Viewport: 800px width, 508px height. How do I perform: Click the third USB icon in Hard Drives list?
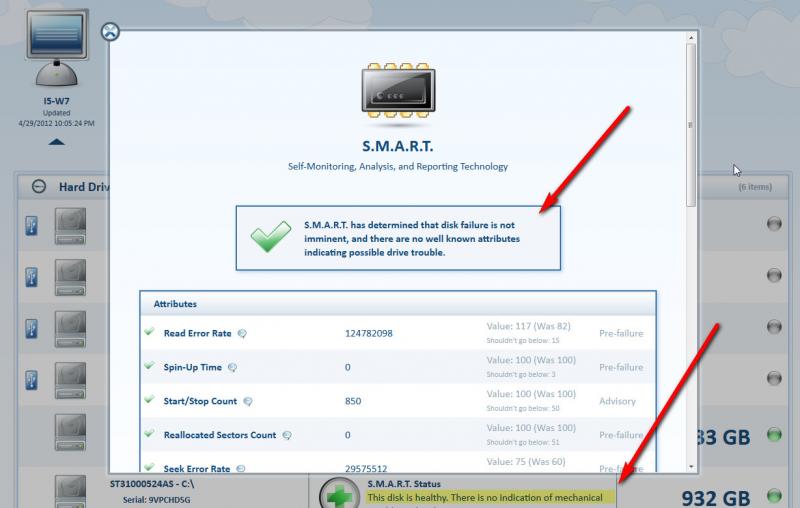[x=32, y=328]
